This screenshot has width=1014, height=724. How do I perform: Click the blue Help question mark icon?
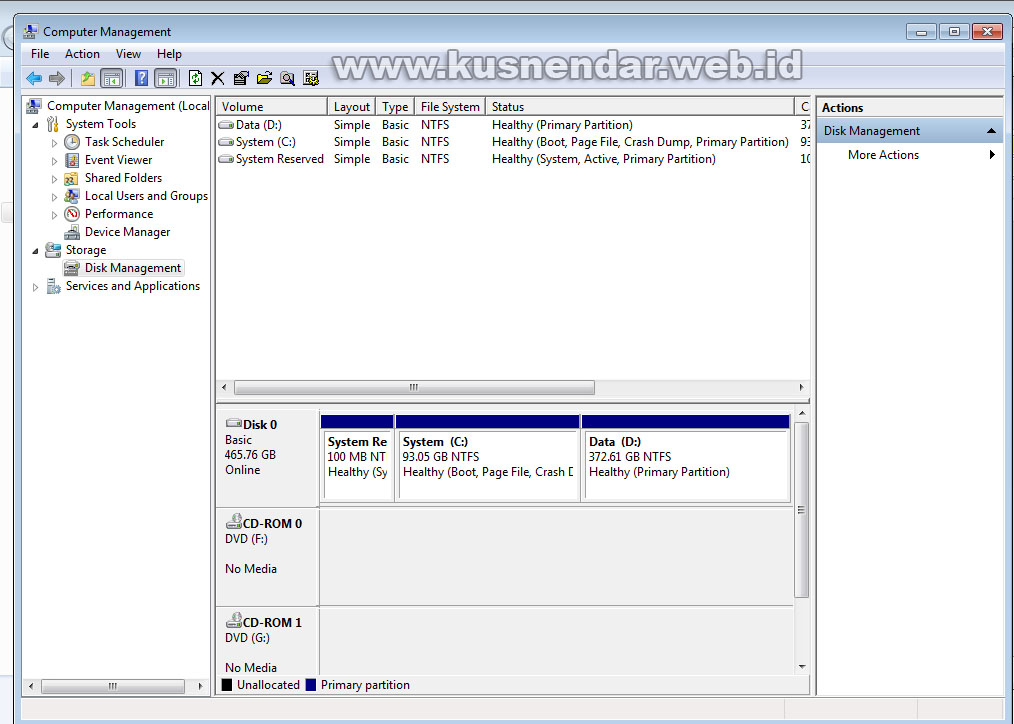coord(141,78)
